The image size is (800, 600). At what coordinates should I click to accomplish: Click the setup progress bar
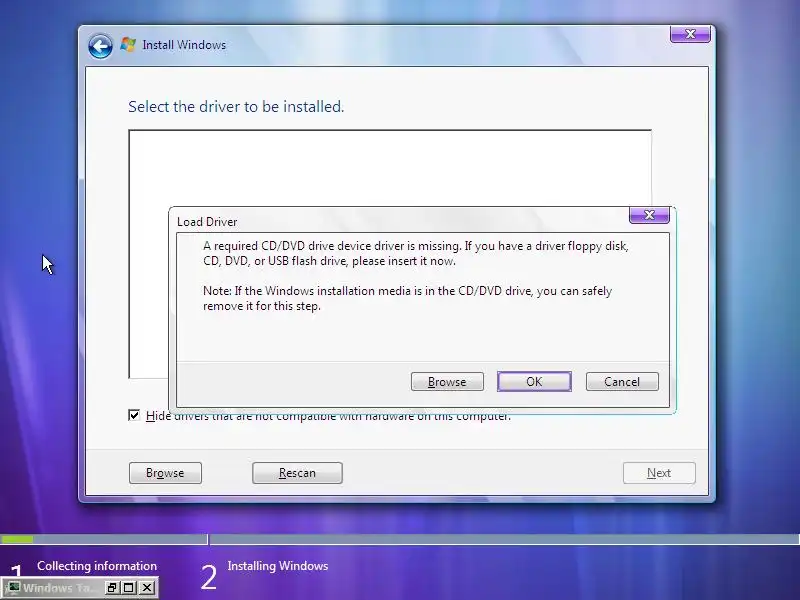400,539
